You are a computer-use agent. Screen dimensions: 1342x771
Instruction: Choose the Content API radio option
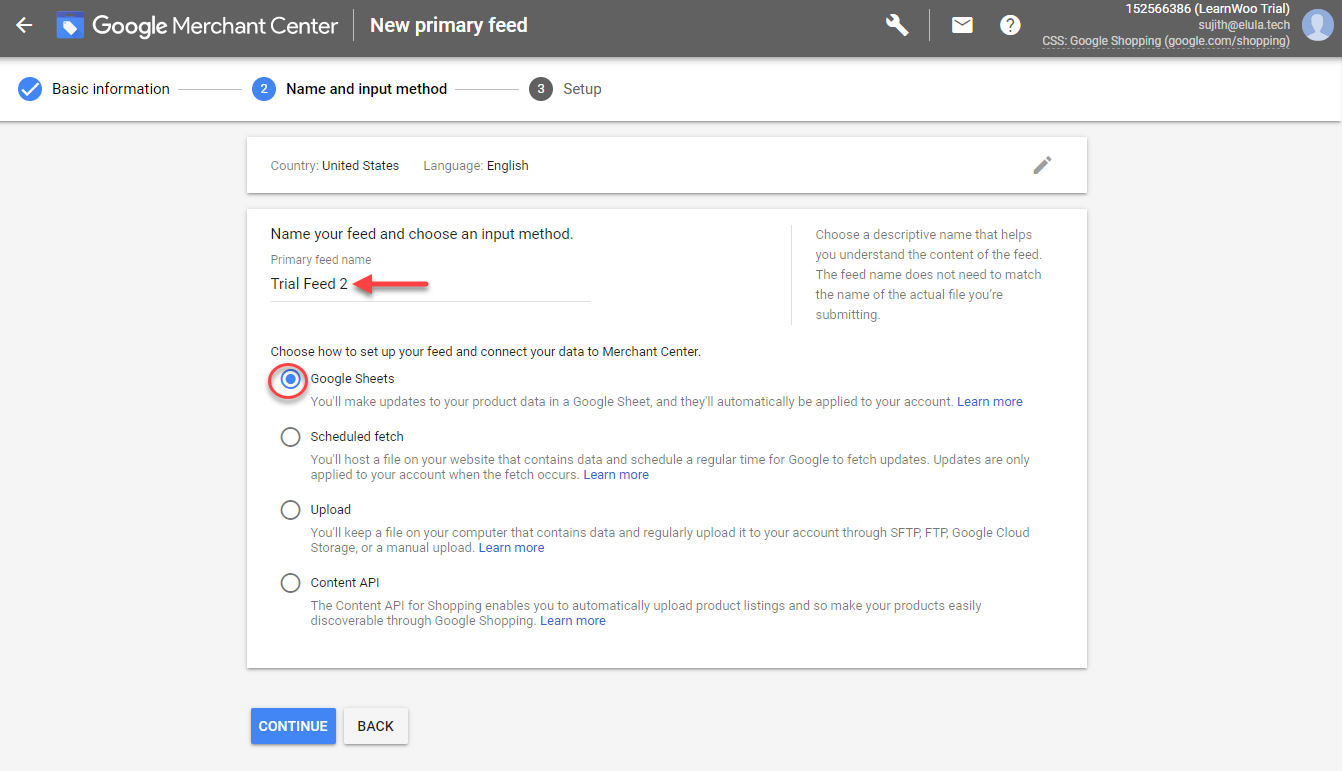(x=290, y=583)
